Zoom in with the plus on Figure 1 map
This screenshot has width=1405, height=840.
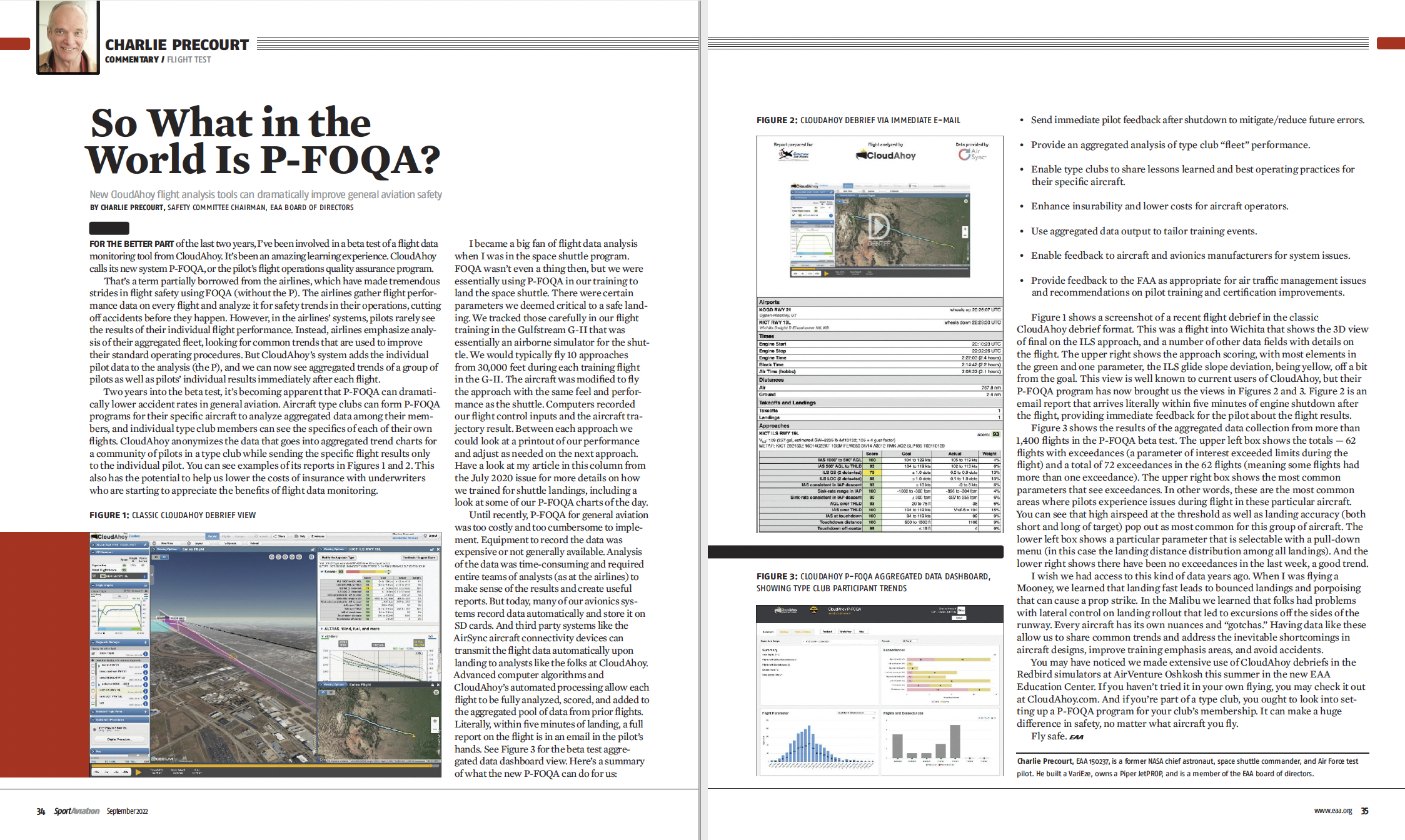tap(435, 721)
